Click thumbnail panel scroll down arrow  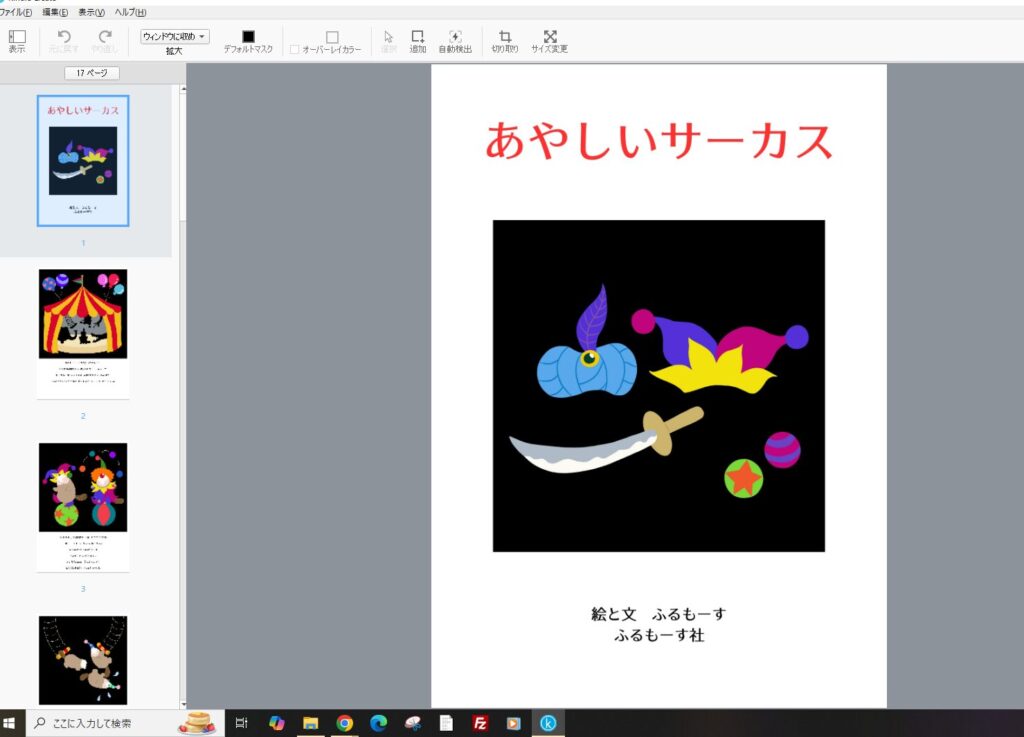click(x=183, y=704)
